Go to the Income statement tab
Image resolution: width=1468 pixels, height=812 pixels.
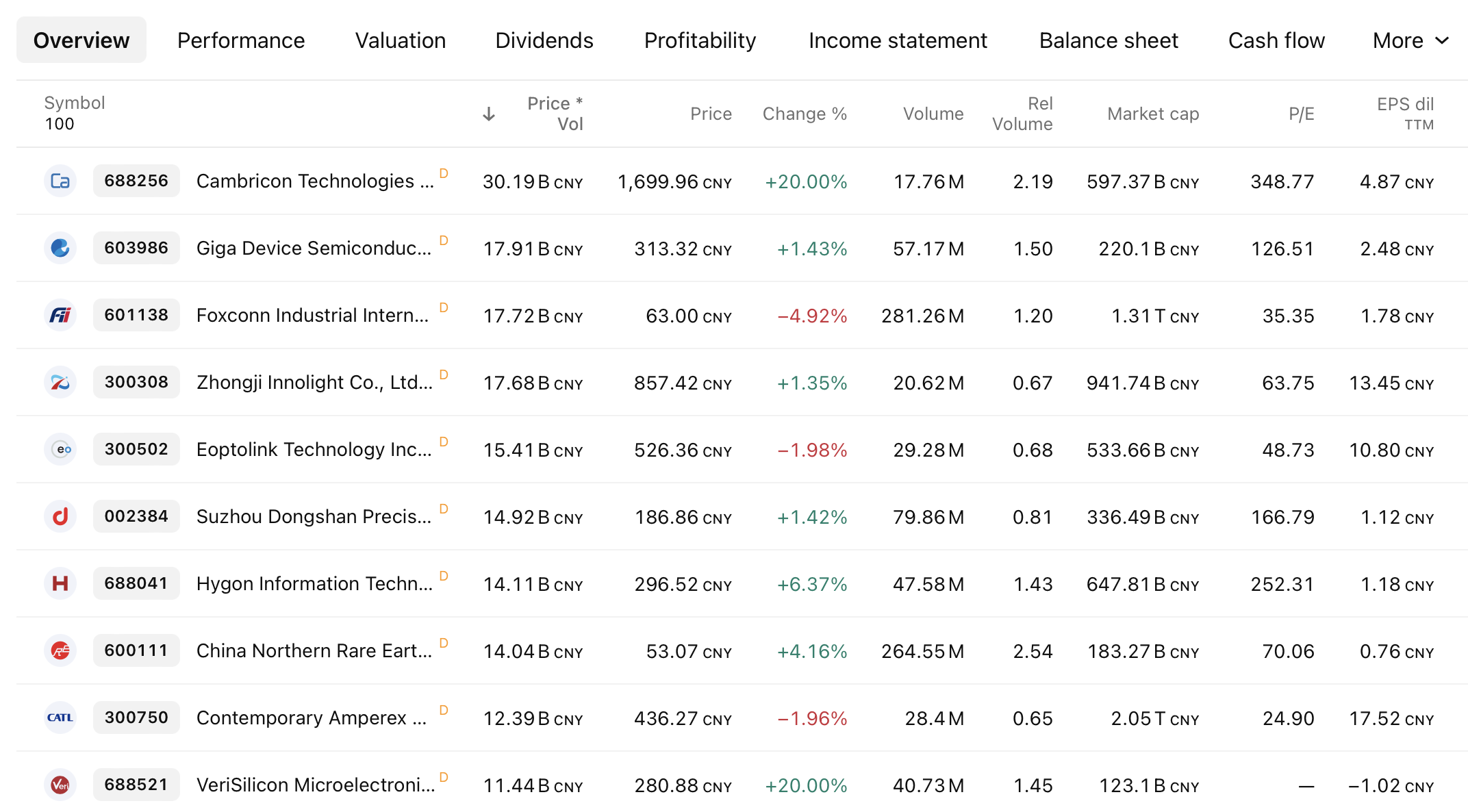[x=898, y=40]
